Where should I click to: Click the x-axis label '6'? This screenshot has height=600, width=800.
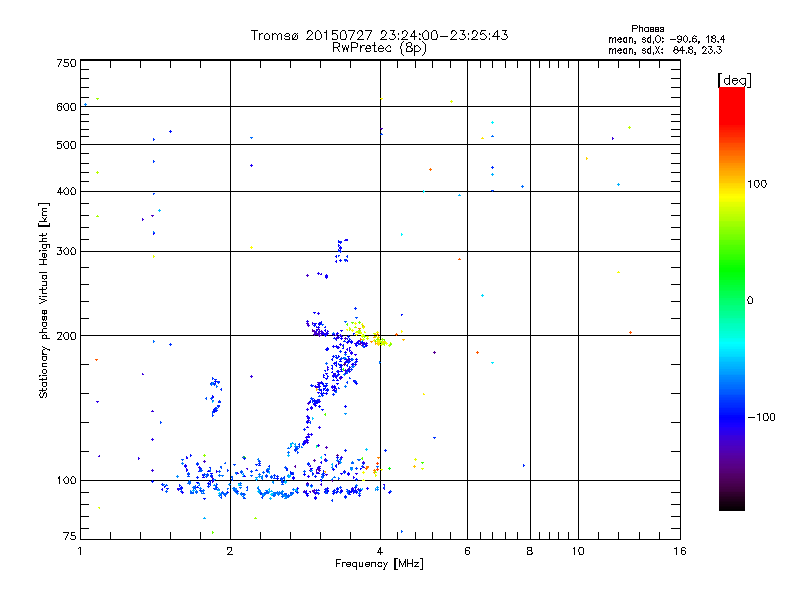point(467,551)
